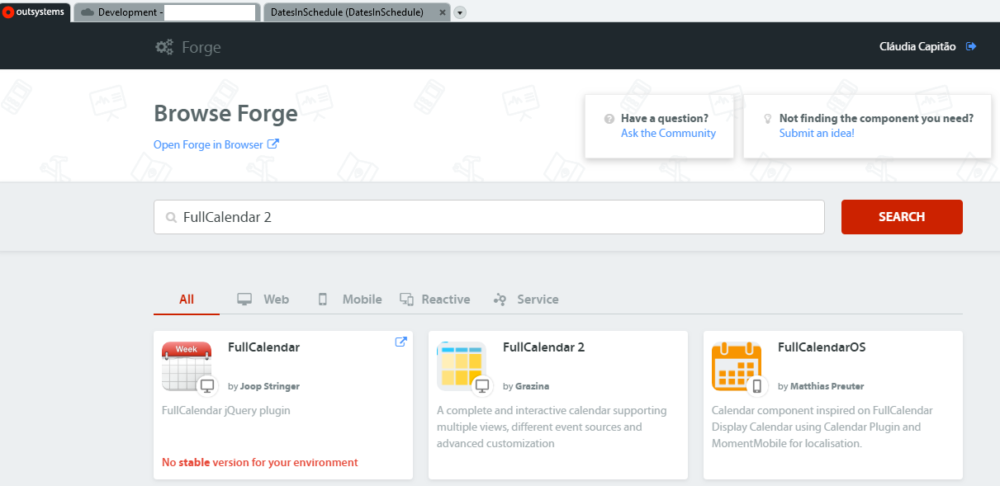This screenshot has width=1000, height=486.
Task: Click external link icon beside Open Forge
Action: tap(273, 144)
